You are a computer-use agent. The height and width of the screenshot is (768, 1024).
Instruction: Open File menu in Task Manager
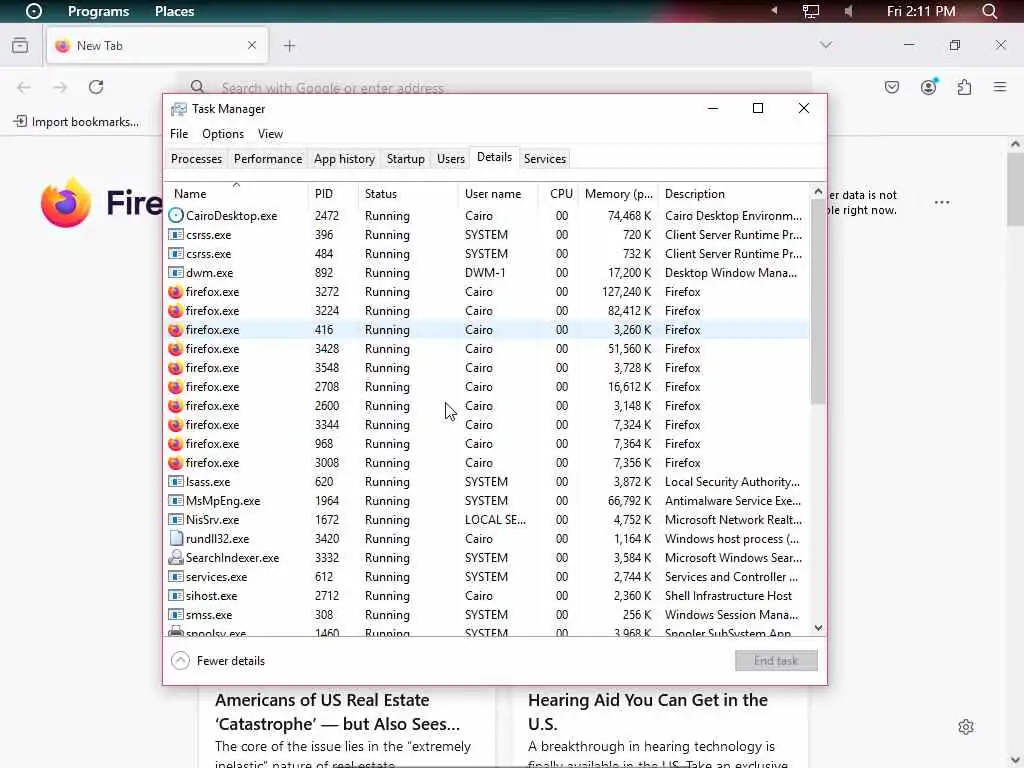tap(179, 134)
